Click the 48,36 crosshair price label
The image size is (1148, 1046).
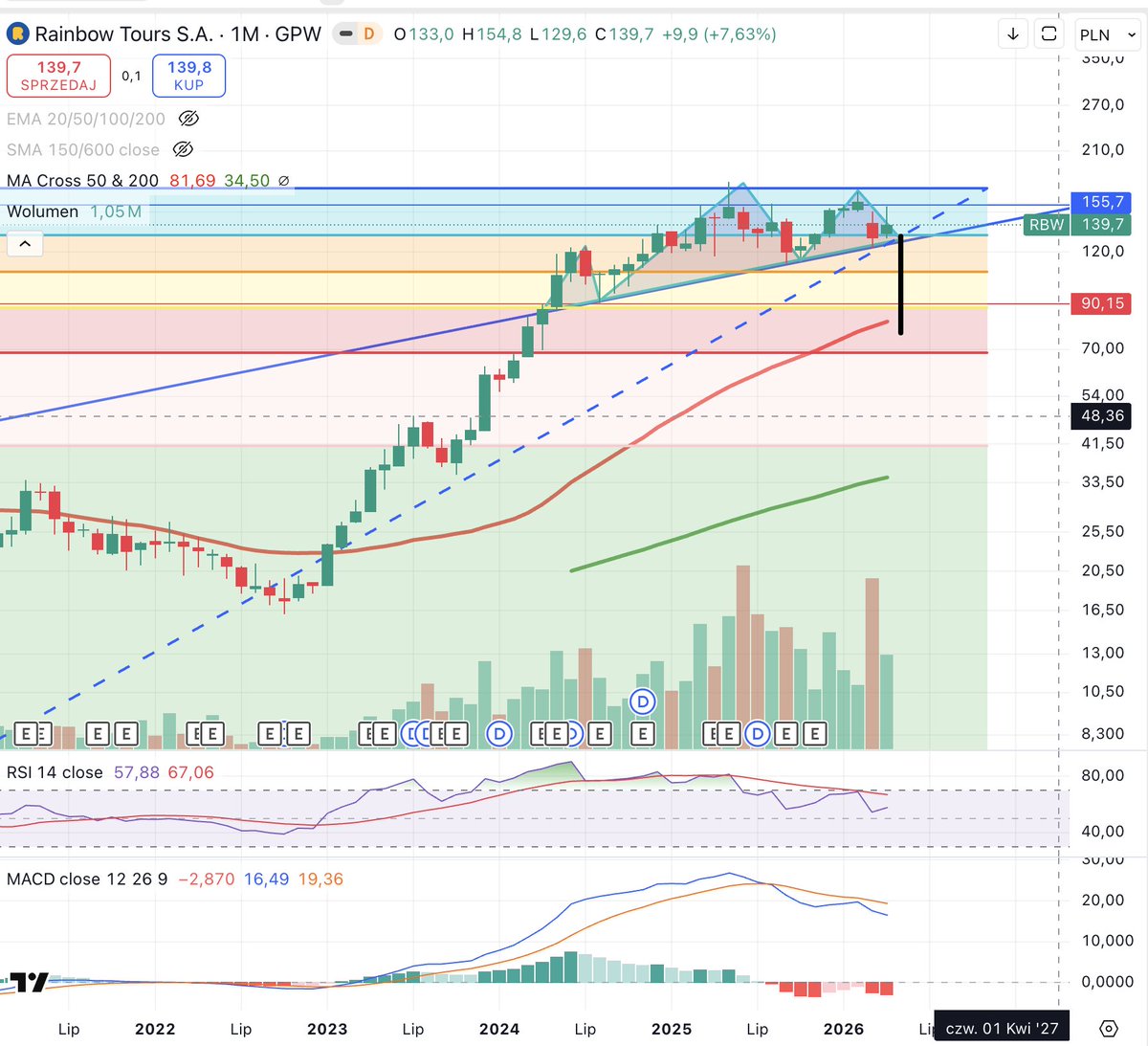click(1102, 416)
